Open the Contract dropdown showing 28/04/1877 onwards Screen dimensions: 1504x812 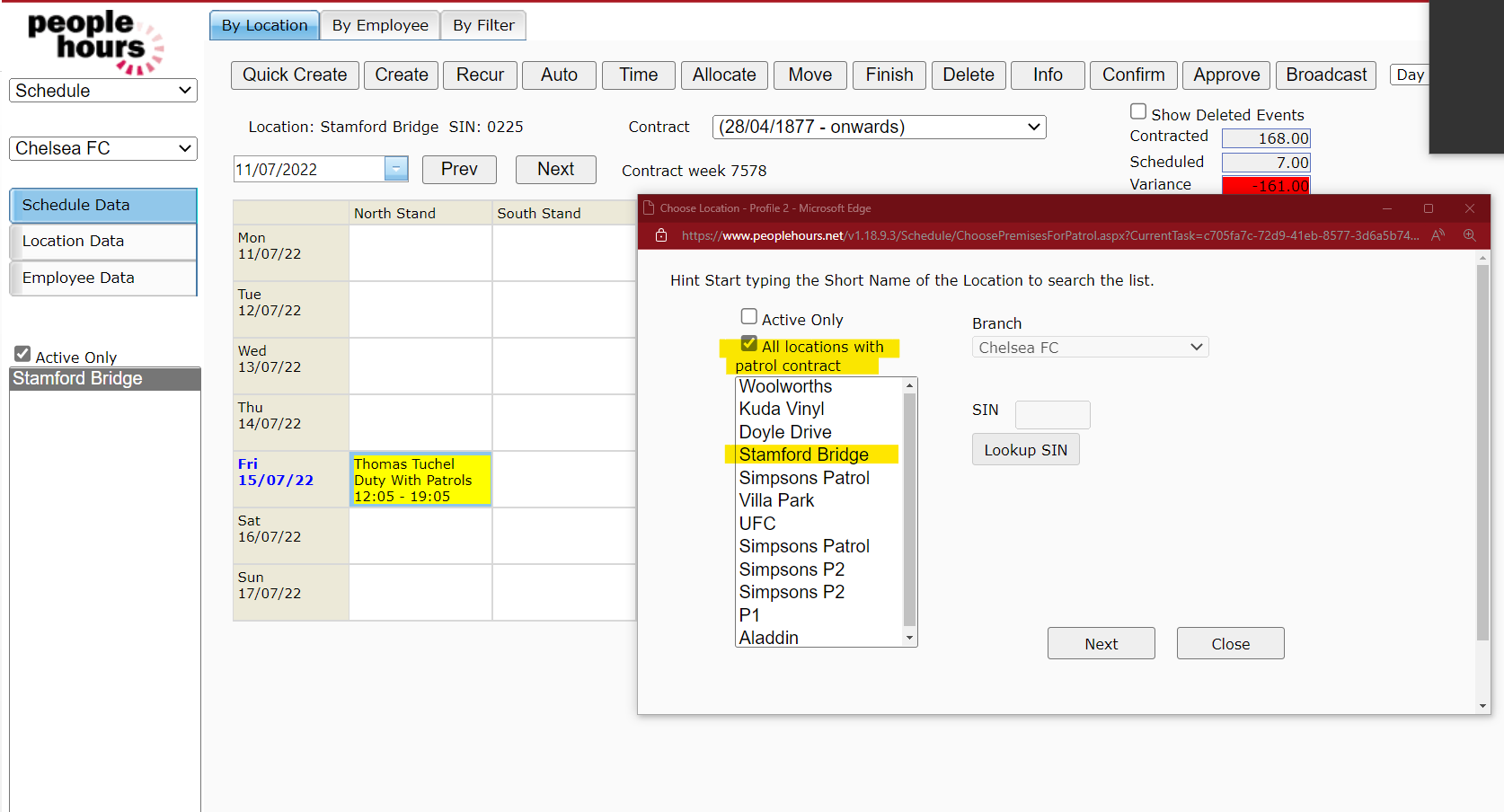coord(878,127)
